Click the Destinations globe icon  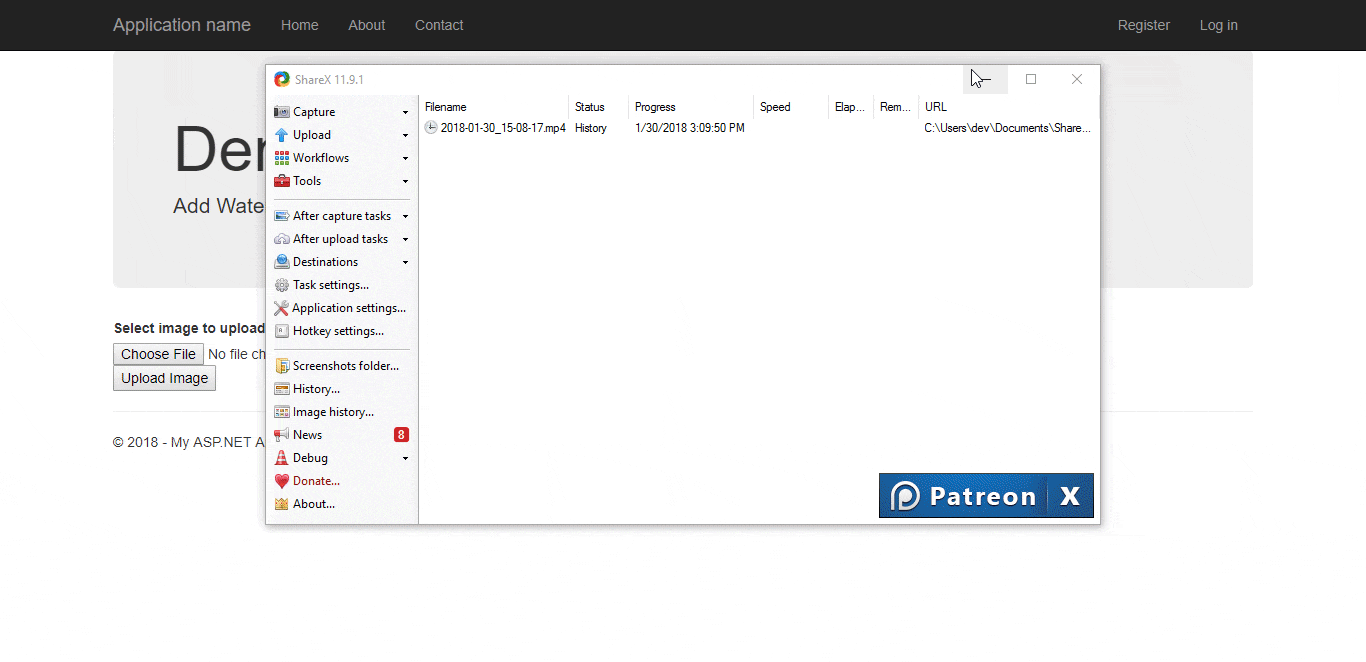tap(282, 262)
